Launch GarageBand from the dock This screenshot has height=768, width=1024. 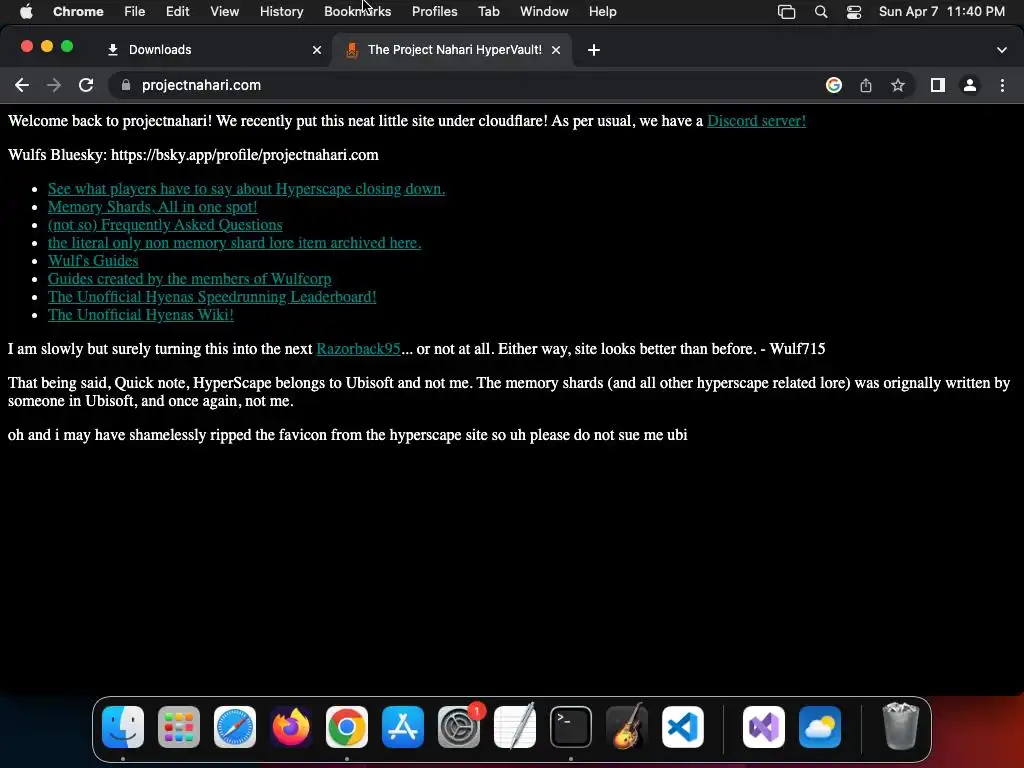tap(627, 727)
